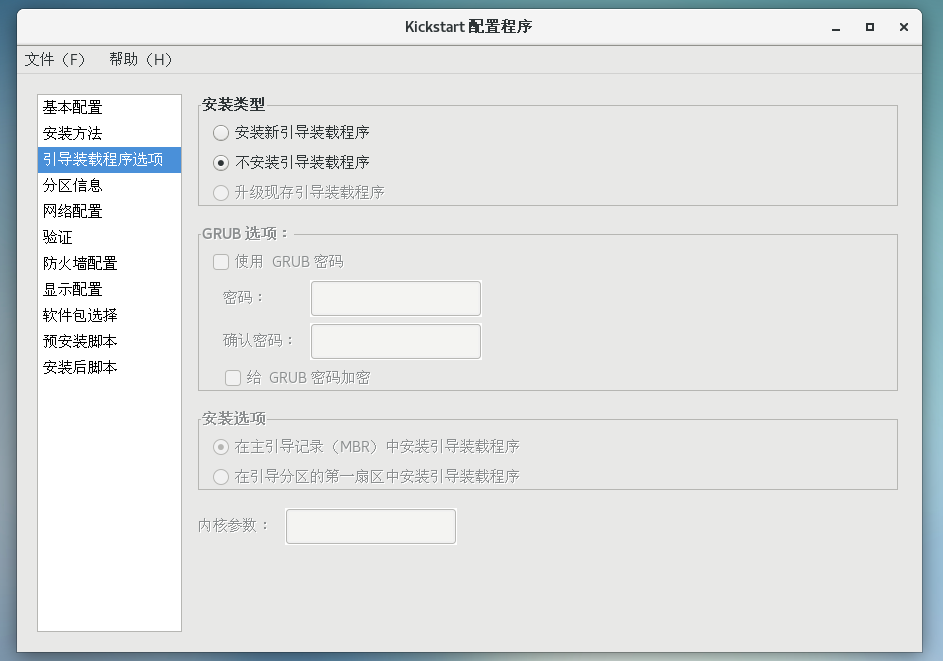Click the 密码 input field
Viewport: 943px width, 661px height.
point(396,298)
